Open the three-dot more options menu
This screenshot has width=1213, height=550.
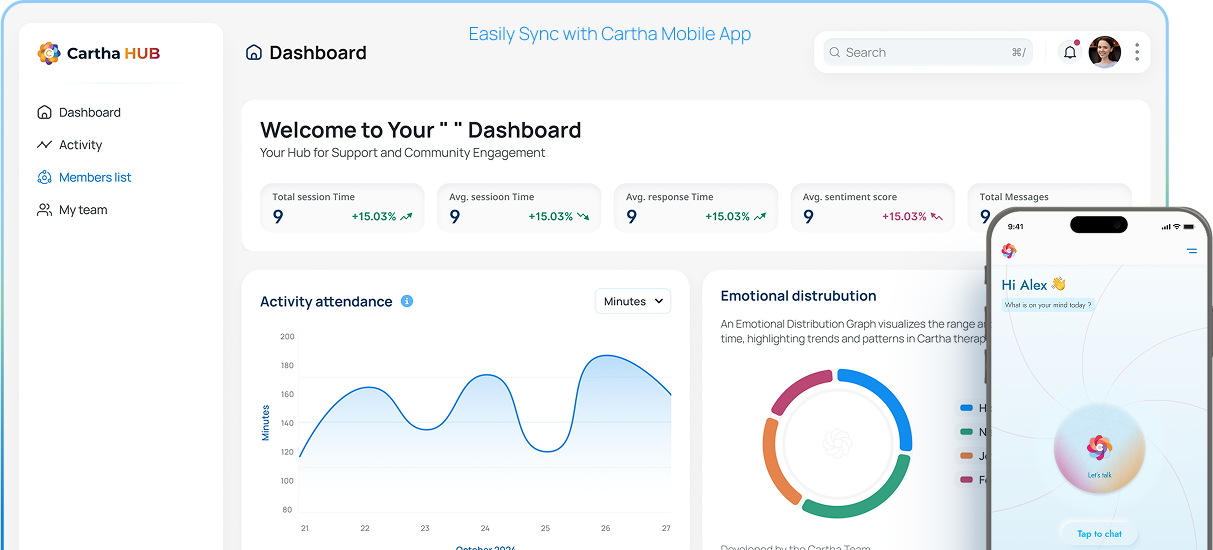tap(1137, 52)
